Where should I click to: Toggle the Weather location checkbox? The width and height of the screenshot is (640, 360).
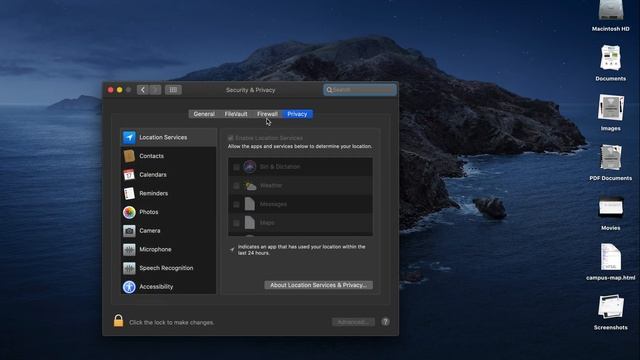click(x=236, y=186)
